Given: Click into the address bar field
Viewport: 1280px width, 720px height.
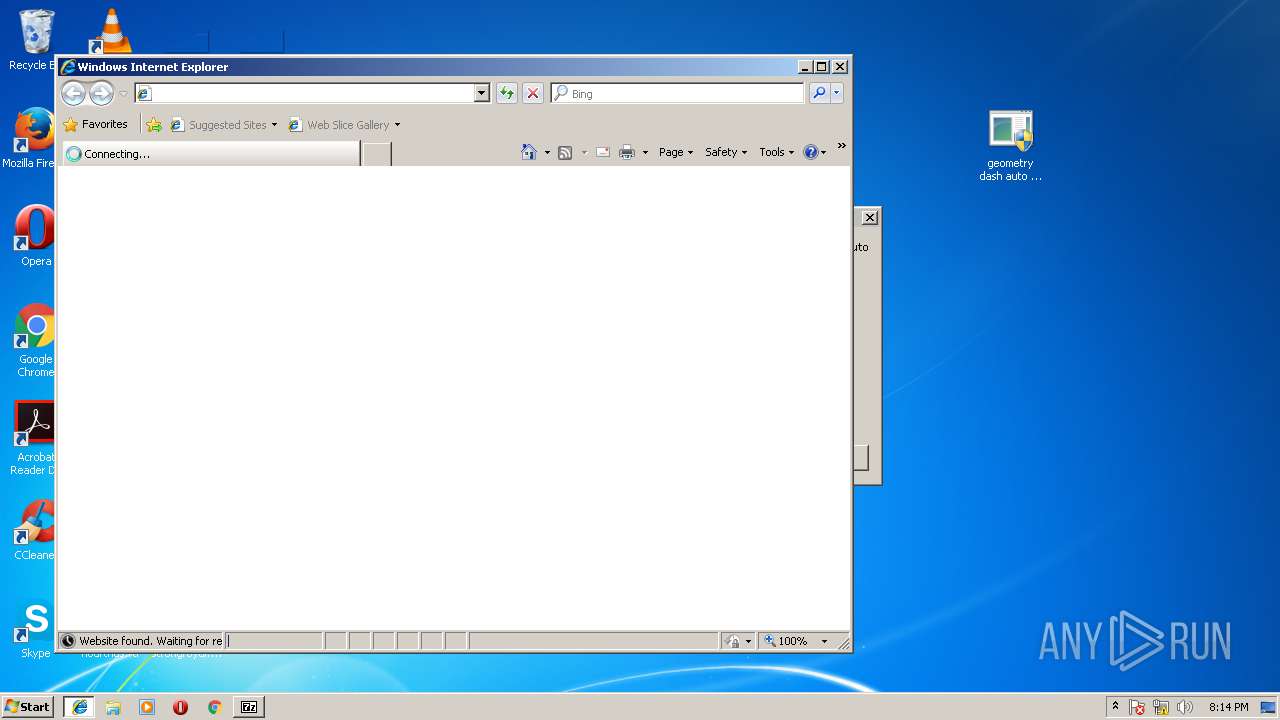Looking at the screenshot, I should pos(304,93).
